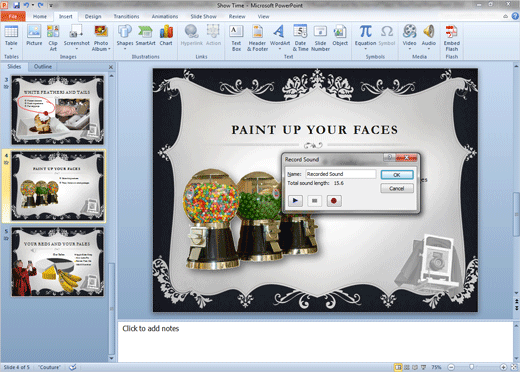Switch to Slide Sorter view in status bar
This screenshot has width=520, height=372.
click(407, 367)
